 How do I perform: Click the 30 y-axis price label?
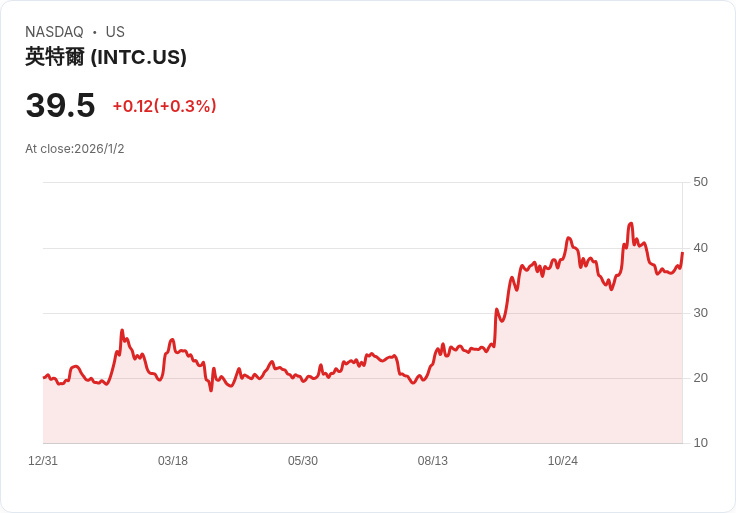tap(700, 313)
